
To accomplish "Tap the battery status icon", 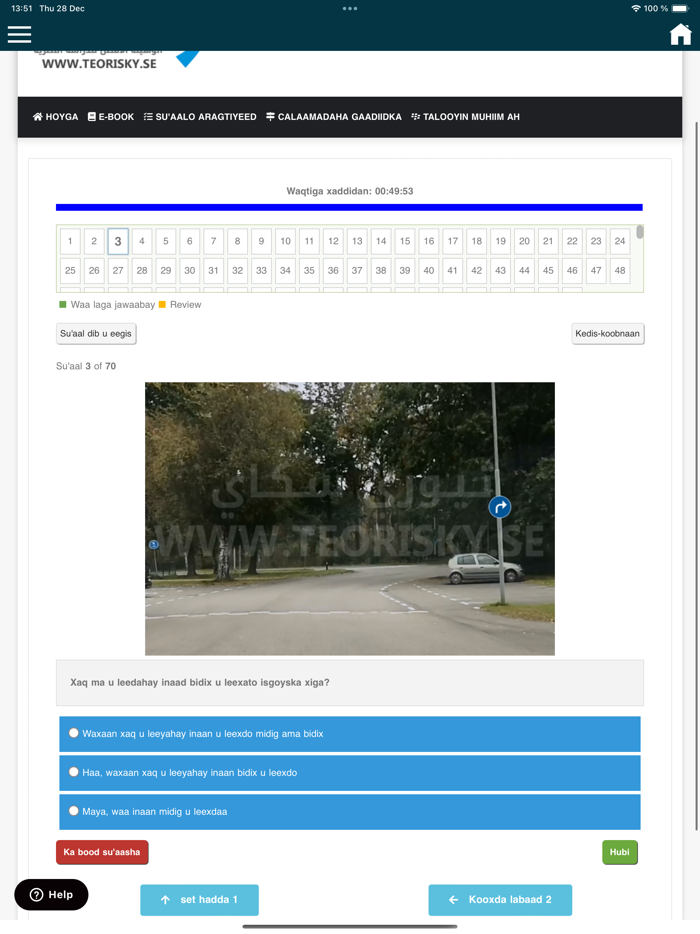I will pyautogui.click(x=680, y=8).
